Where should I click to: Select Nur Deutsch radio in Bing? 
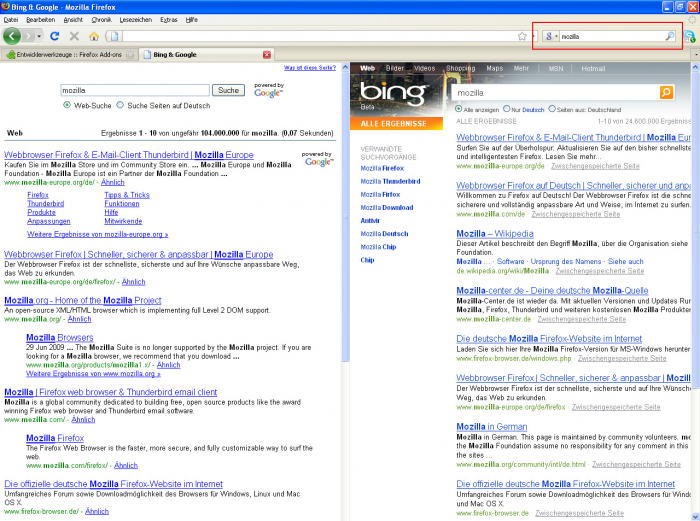[506, 109]
